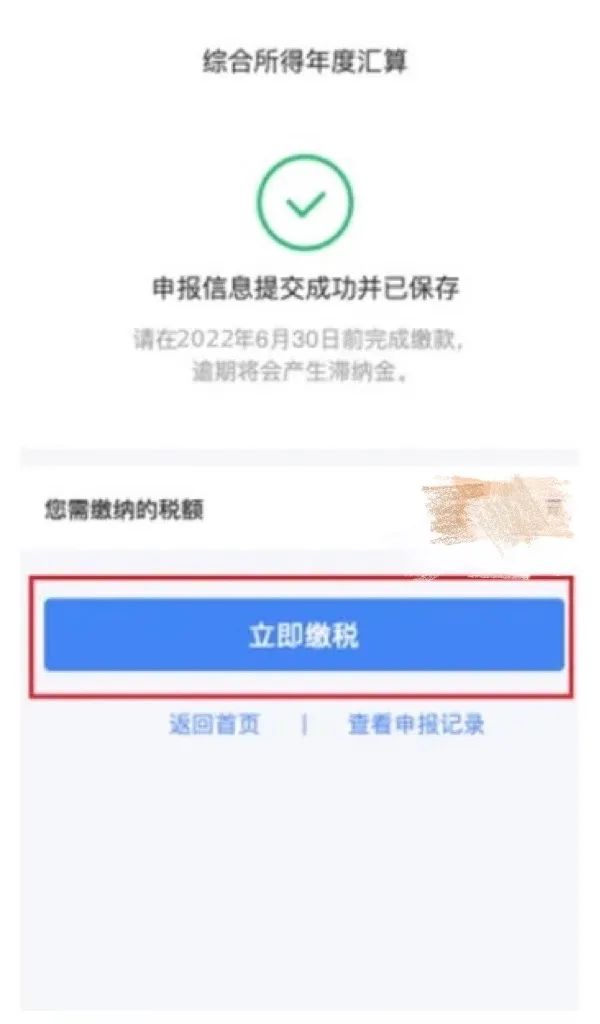Click the 综合所得年度汇算 page title
This screenshot has width=600, height=1024.
click(x=305, y=62)
